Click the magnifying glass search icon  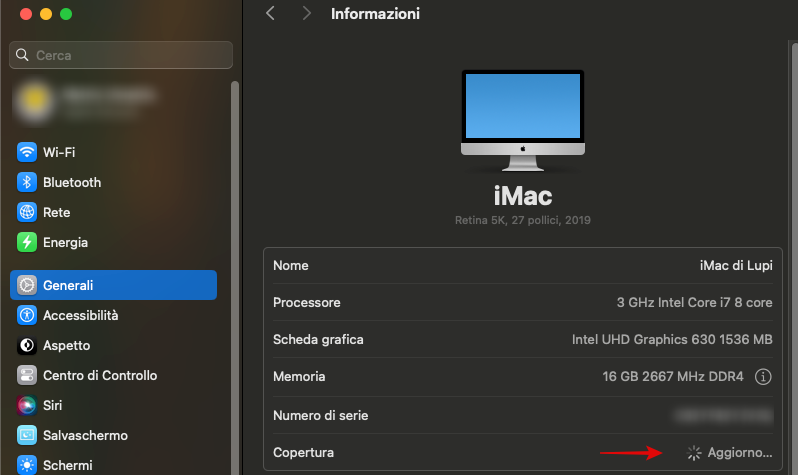[x=22, y=55]
